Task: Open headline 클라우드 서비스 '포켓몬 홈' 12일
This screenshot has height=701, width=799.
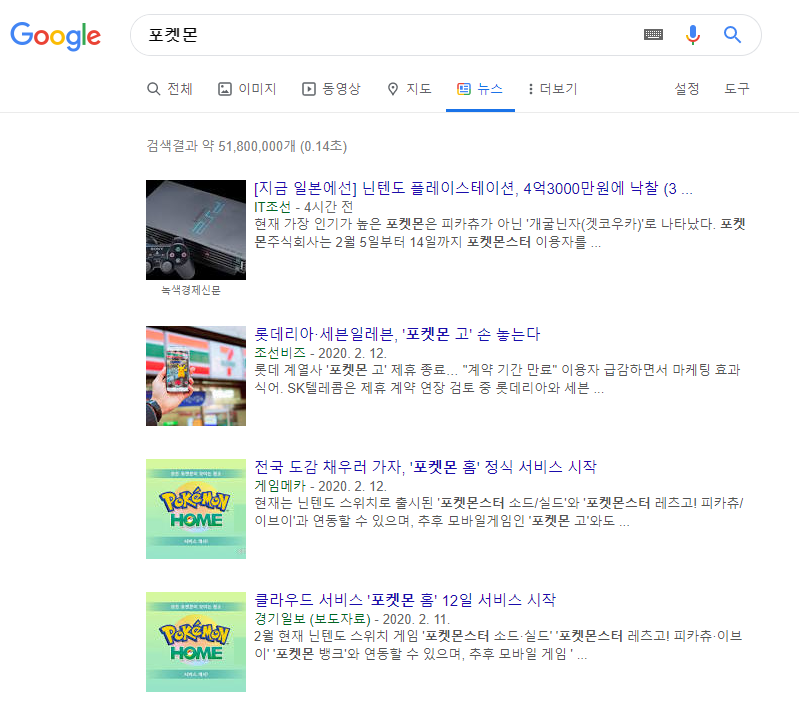Action: 405,600
